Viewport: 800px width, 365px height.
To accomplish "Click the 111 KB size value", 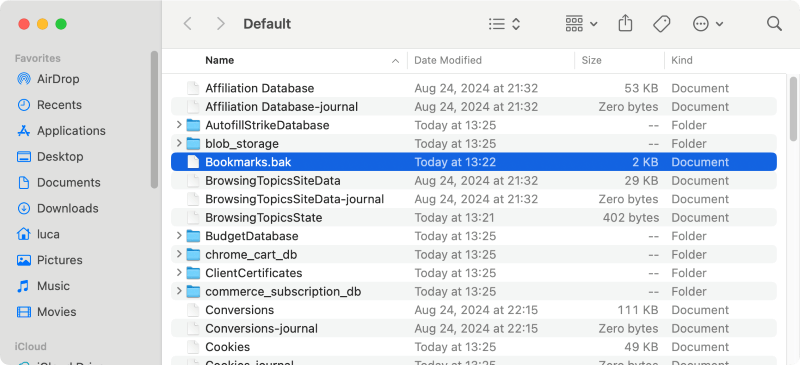I will 638,310.
